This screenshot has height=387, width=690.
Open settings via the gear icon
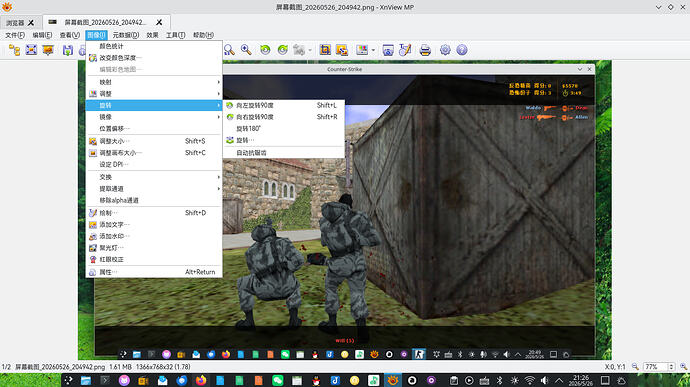(445, 50)
